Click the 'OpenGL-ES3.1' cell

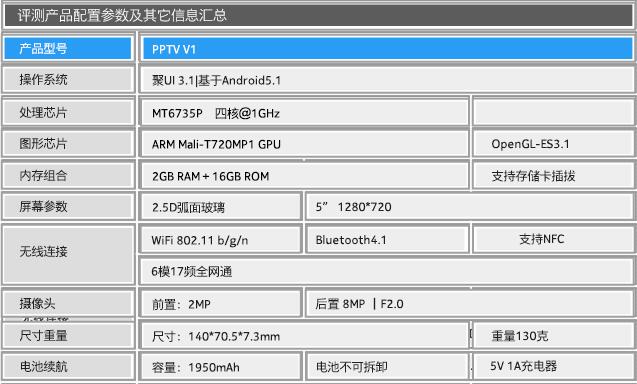click(x=553, y=144)
